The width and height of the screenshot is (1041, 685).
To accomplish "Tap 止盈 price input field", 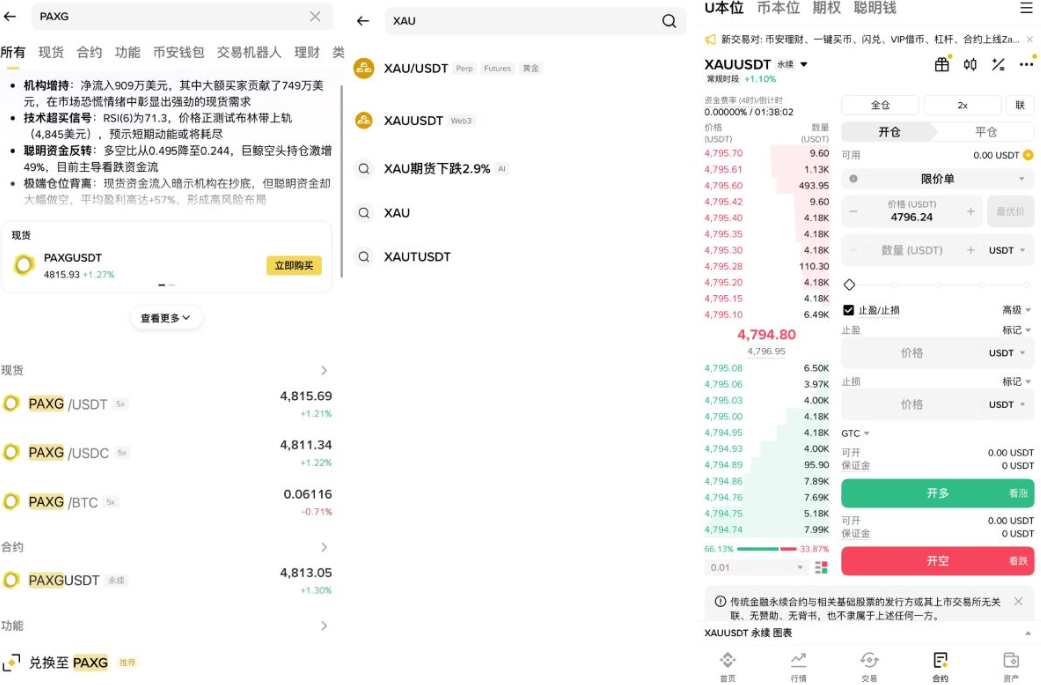I will [x=937, y=353].
